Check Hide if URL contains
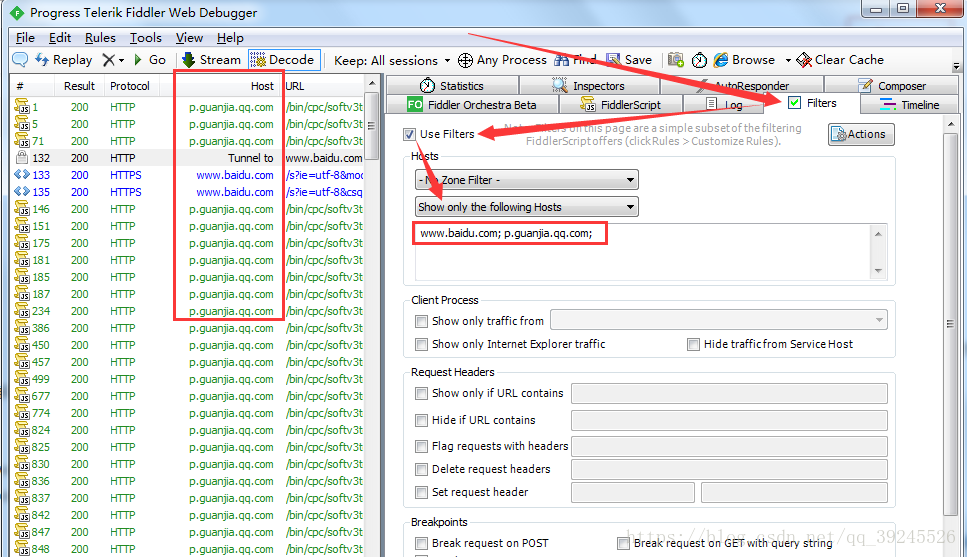 421,420
